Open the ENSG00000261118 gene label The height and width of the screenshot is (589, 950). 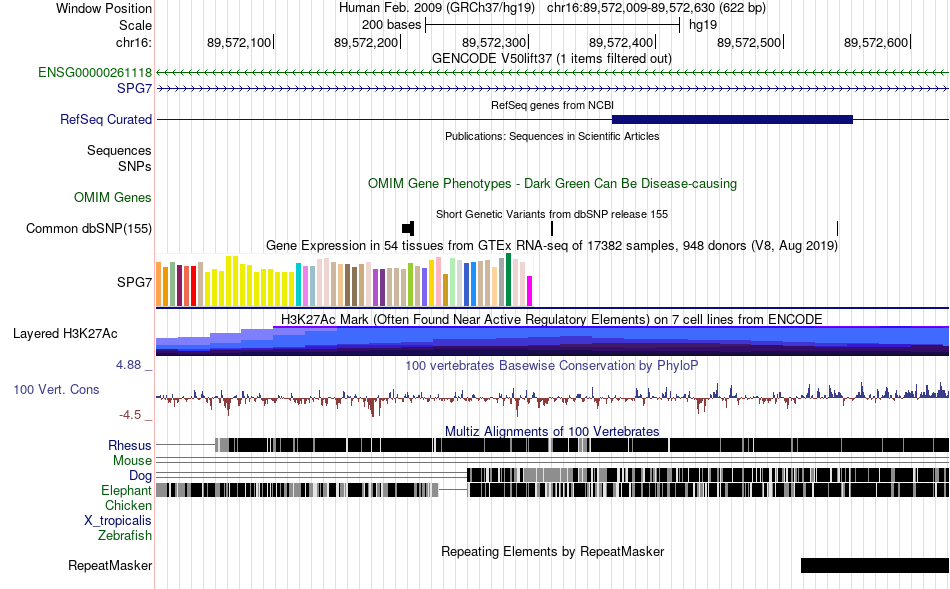(95, 73)
